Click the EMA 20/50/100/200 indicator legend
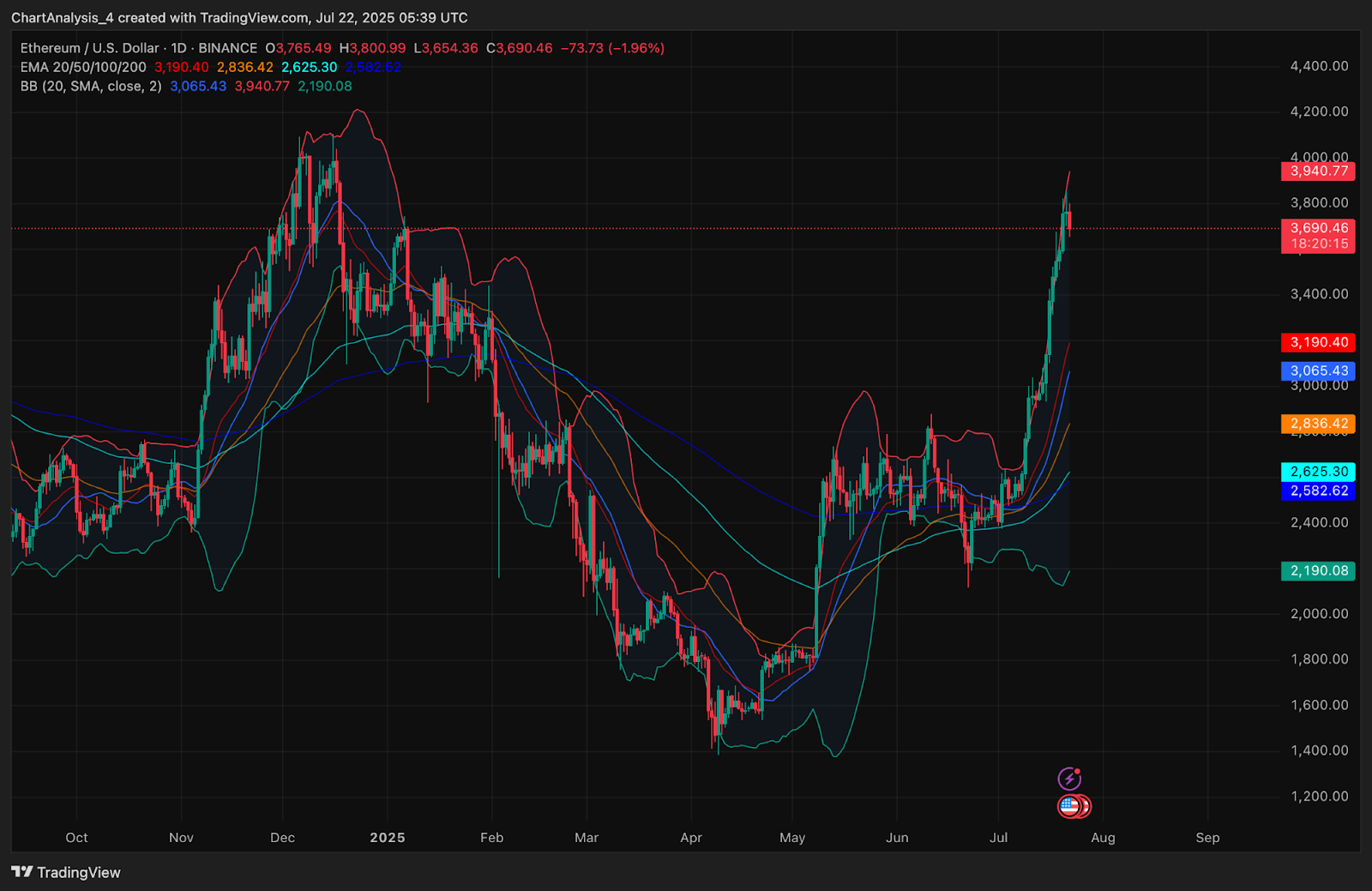This screenshot has height=891, width=1372. tap(83, 67)
